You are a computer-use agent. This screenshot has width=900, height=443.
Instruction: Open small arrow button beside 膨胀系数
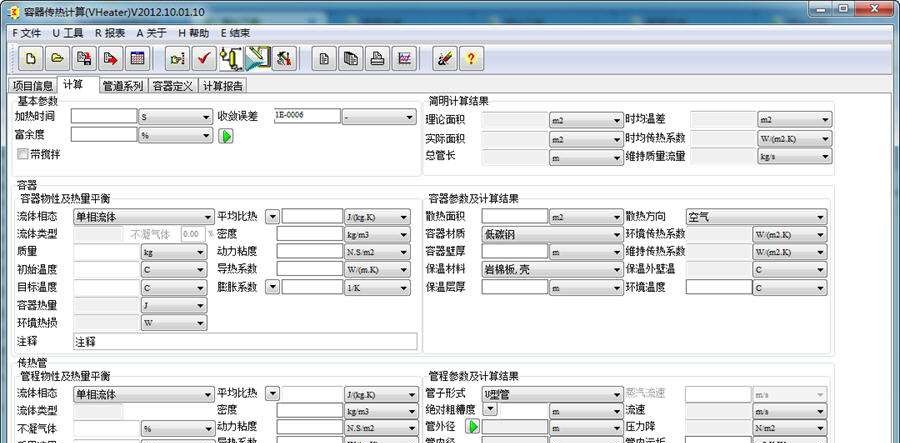[273, 287]
